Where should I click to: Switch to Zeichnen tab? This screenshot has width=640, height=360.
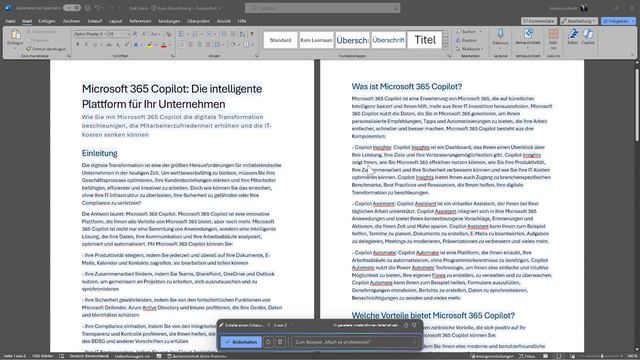point(71,21)
